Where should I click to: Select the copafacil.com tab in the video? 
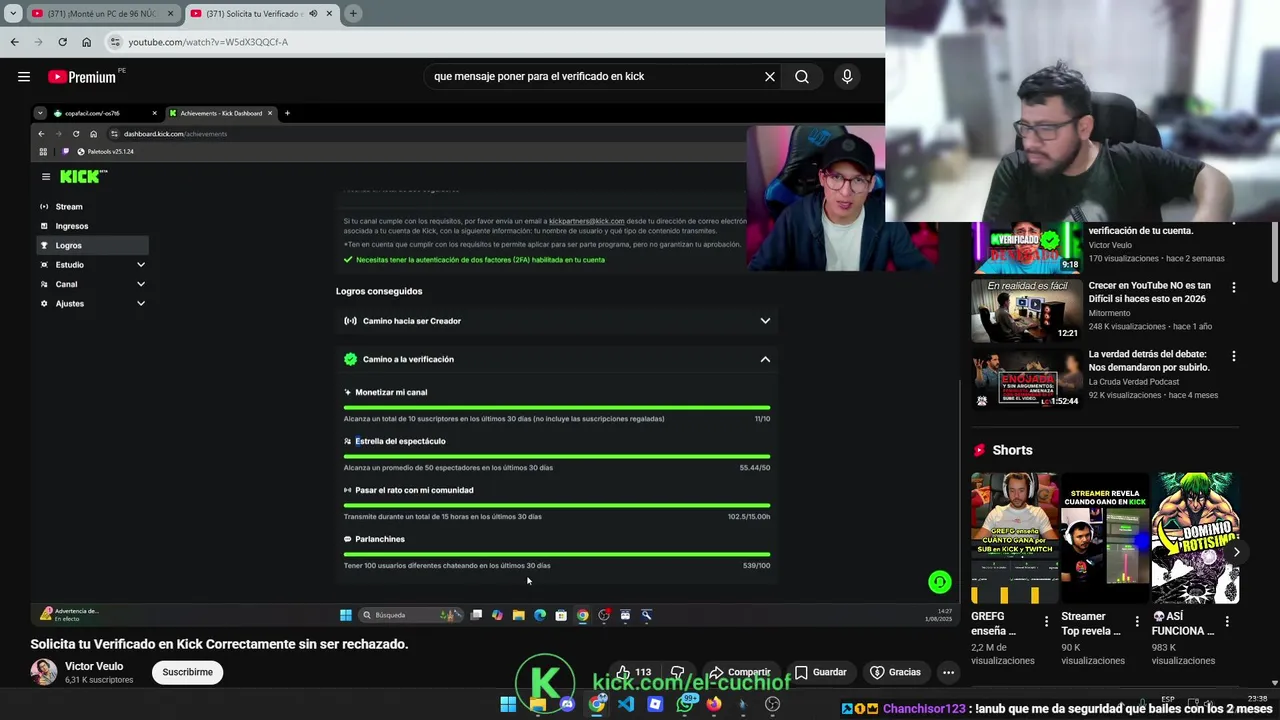105,113
